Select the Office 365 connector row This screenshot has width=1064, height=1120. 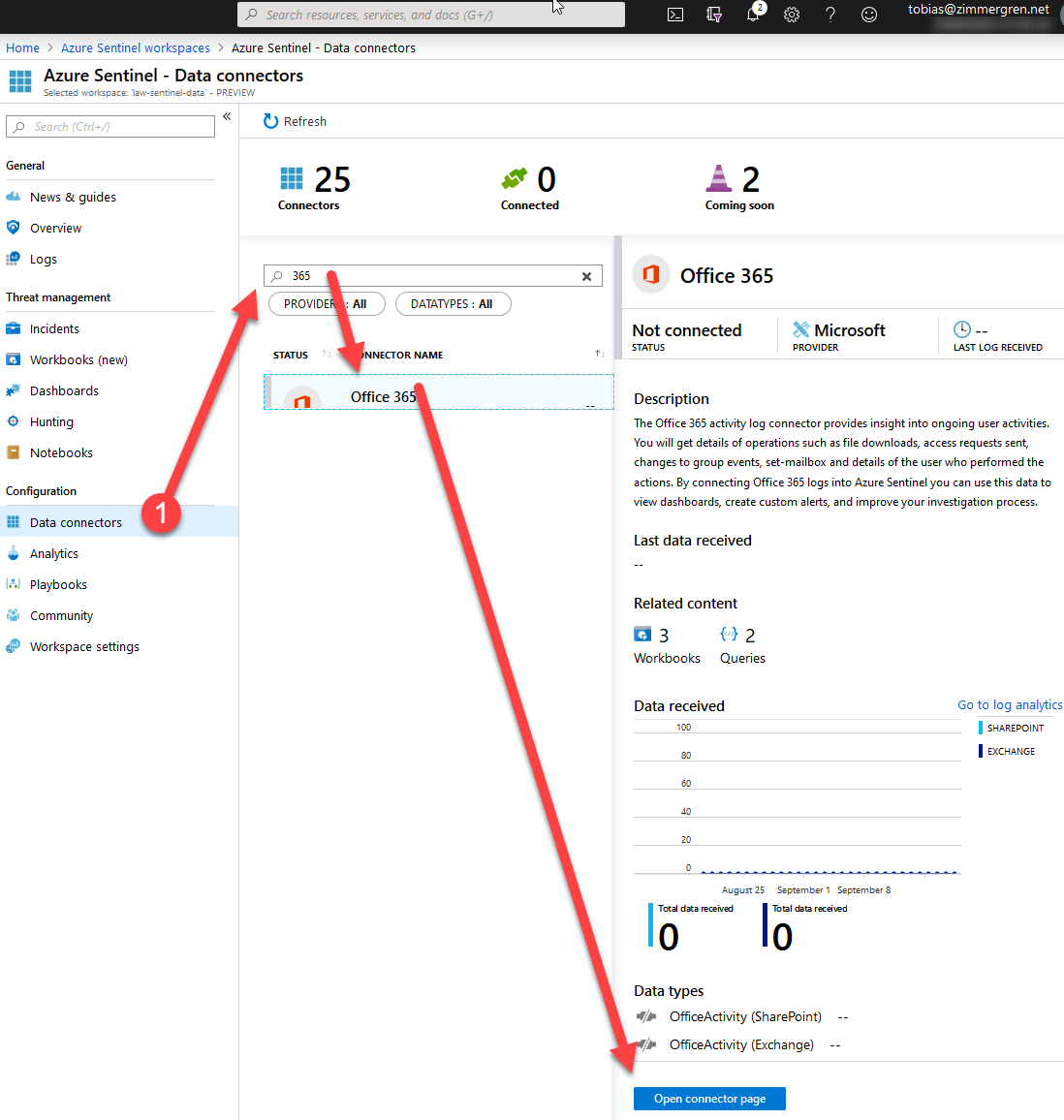[438, 395]
